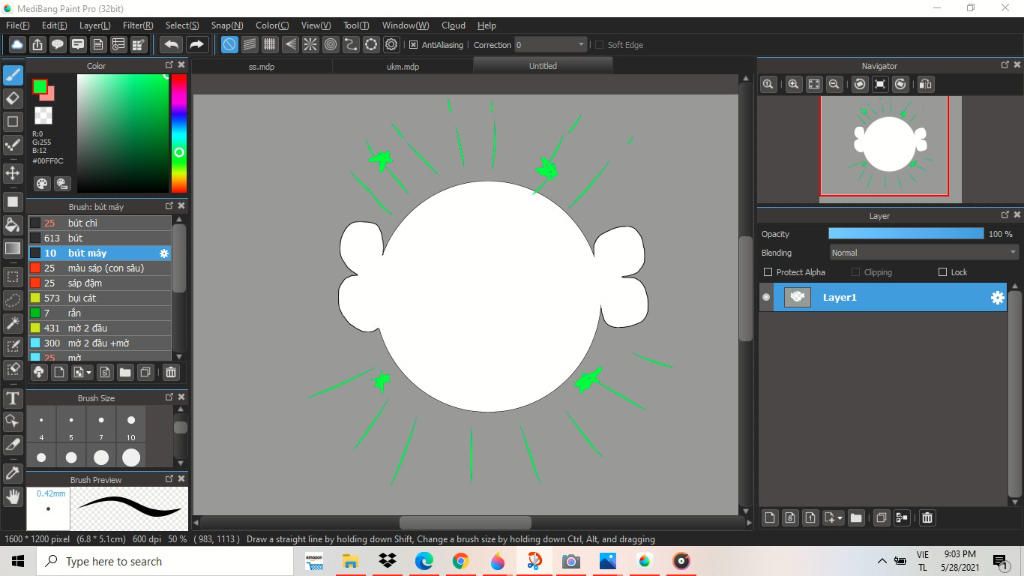Open Microsoft Edge from taskbar
This screenshot has height=576, width=1024.
(x=424, y=561)
